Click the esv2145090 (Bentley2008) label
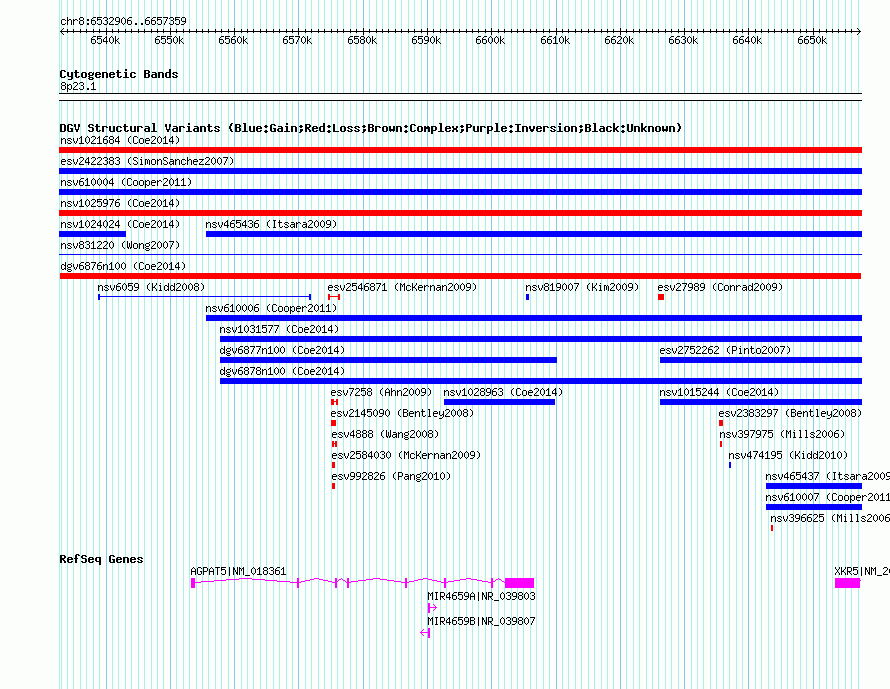The width and height of the screenshot is (890, 689). [402, 413]
